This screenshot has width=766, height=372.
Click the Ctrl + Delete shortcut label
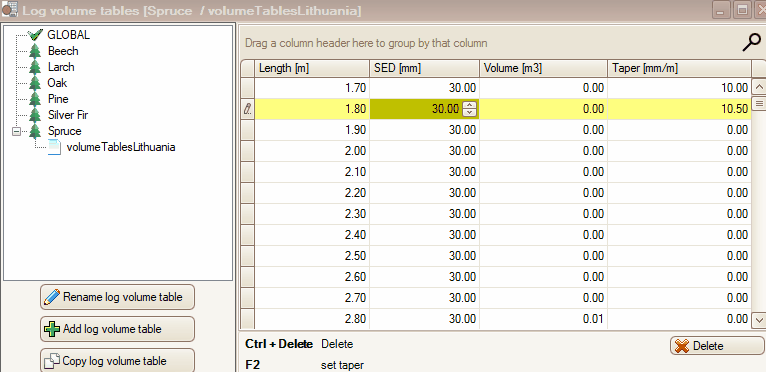278,344
